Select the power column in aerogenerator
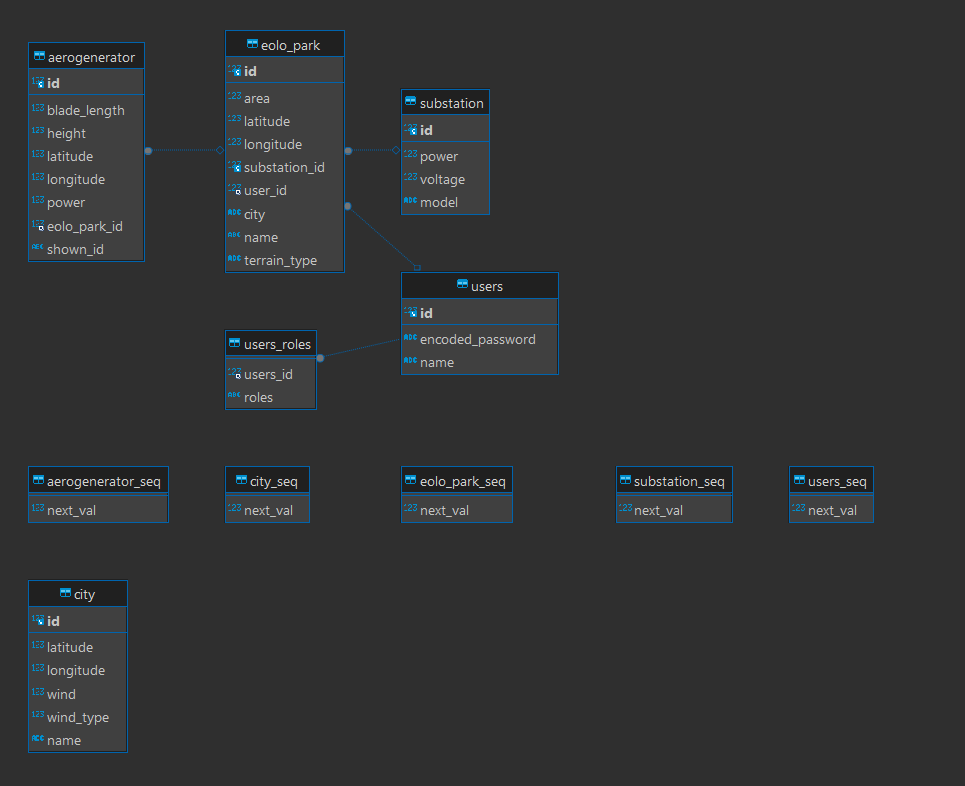 [86, 202]
